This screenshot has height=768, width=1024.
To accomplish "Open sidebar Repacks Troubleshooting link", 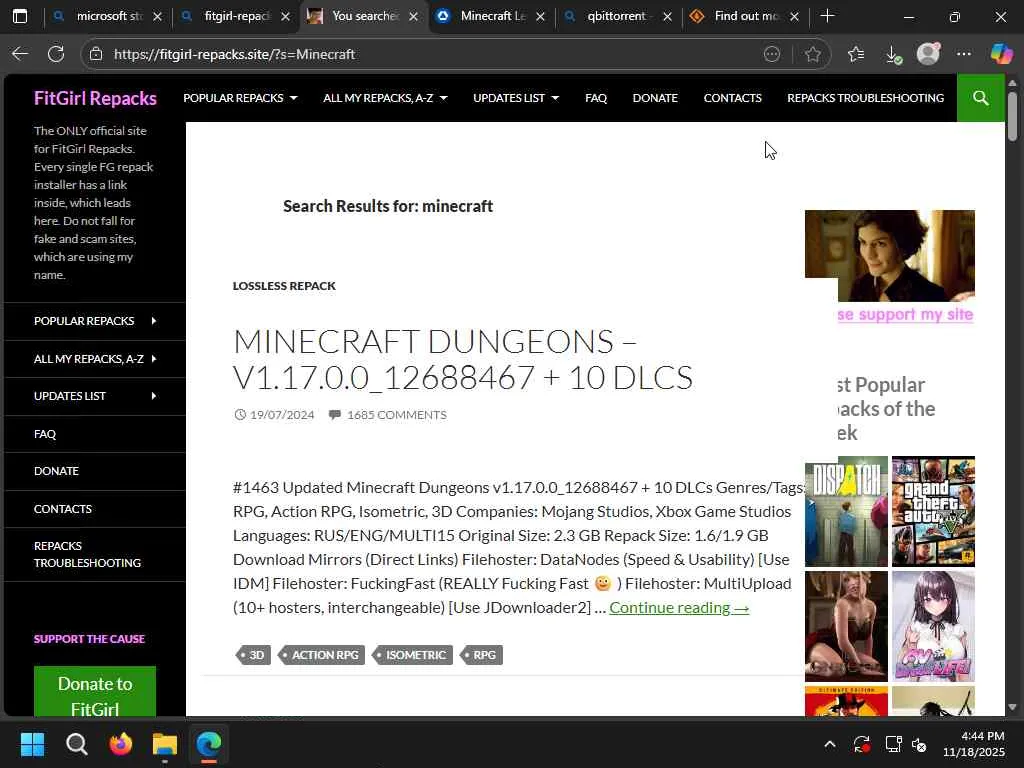I will pos(87,554).
